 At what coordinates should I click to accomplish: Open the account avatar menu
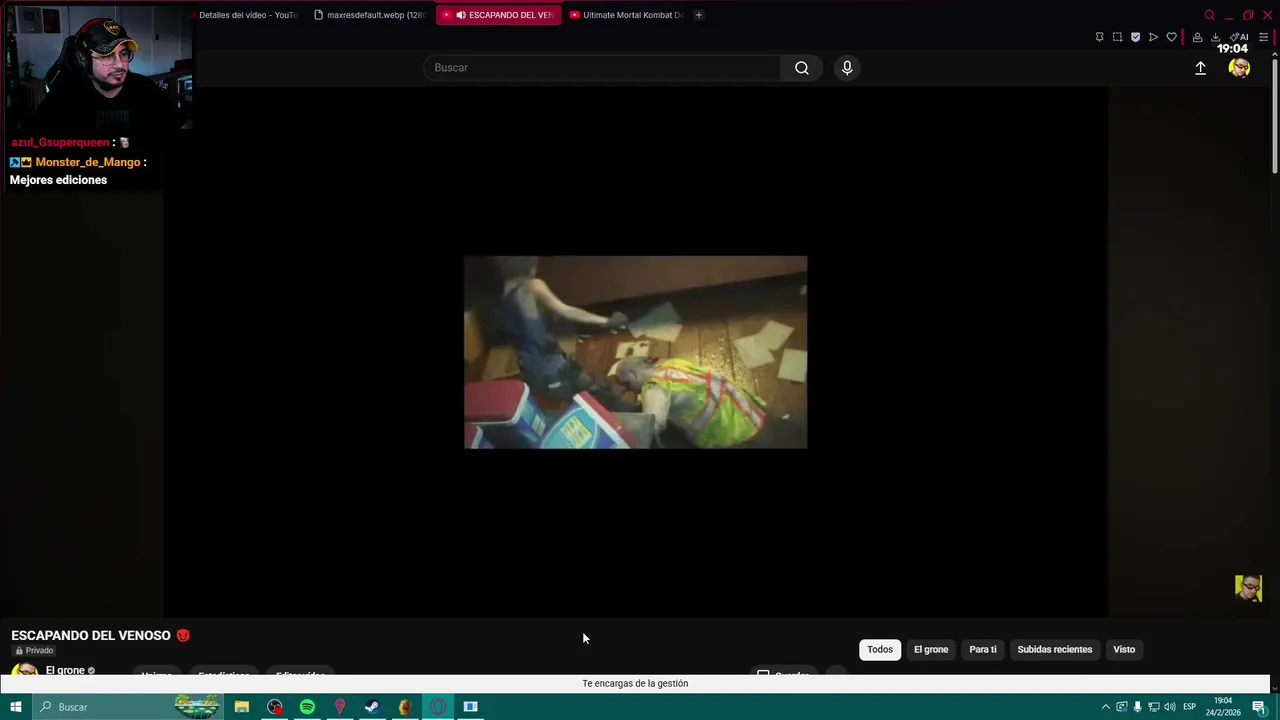1239,68
